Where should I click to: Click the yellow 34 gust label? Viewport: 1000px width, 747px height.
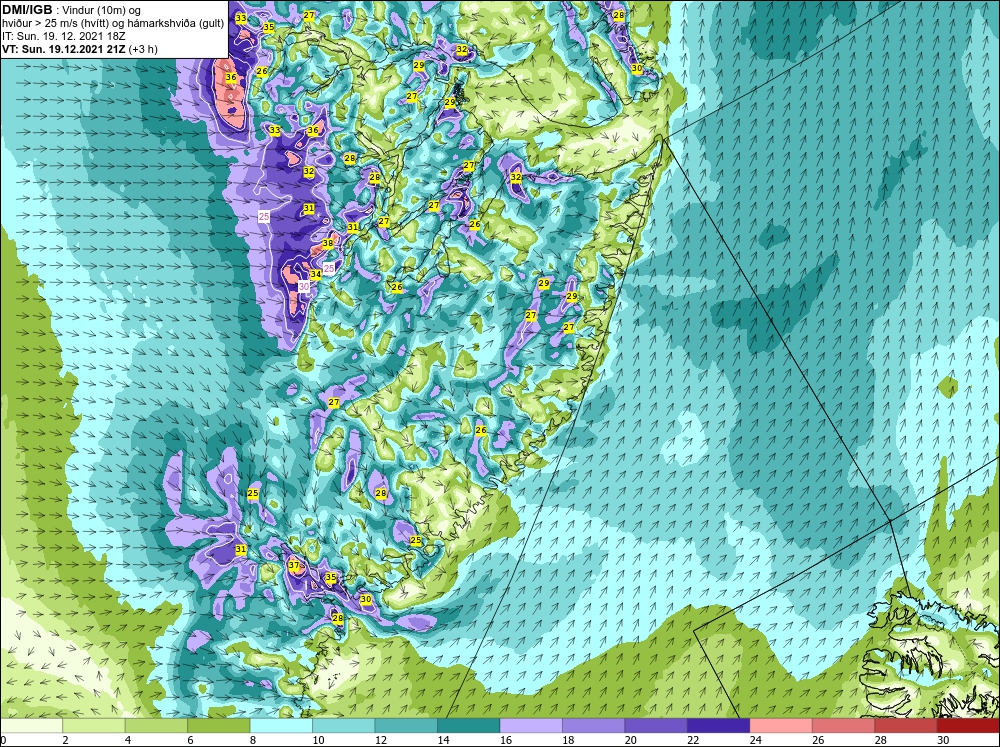[316, 274]
